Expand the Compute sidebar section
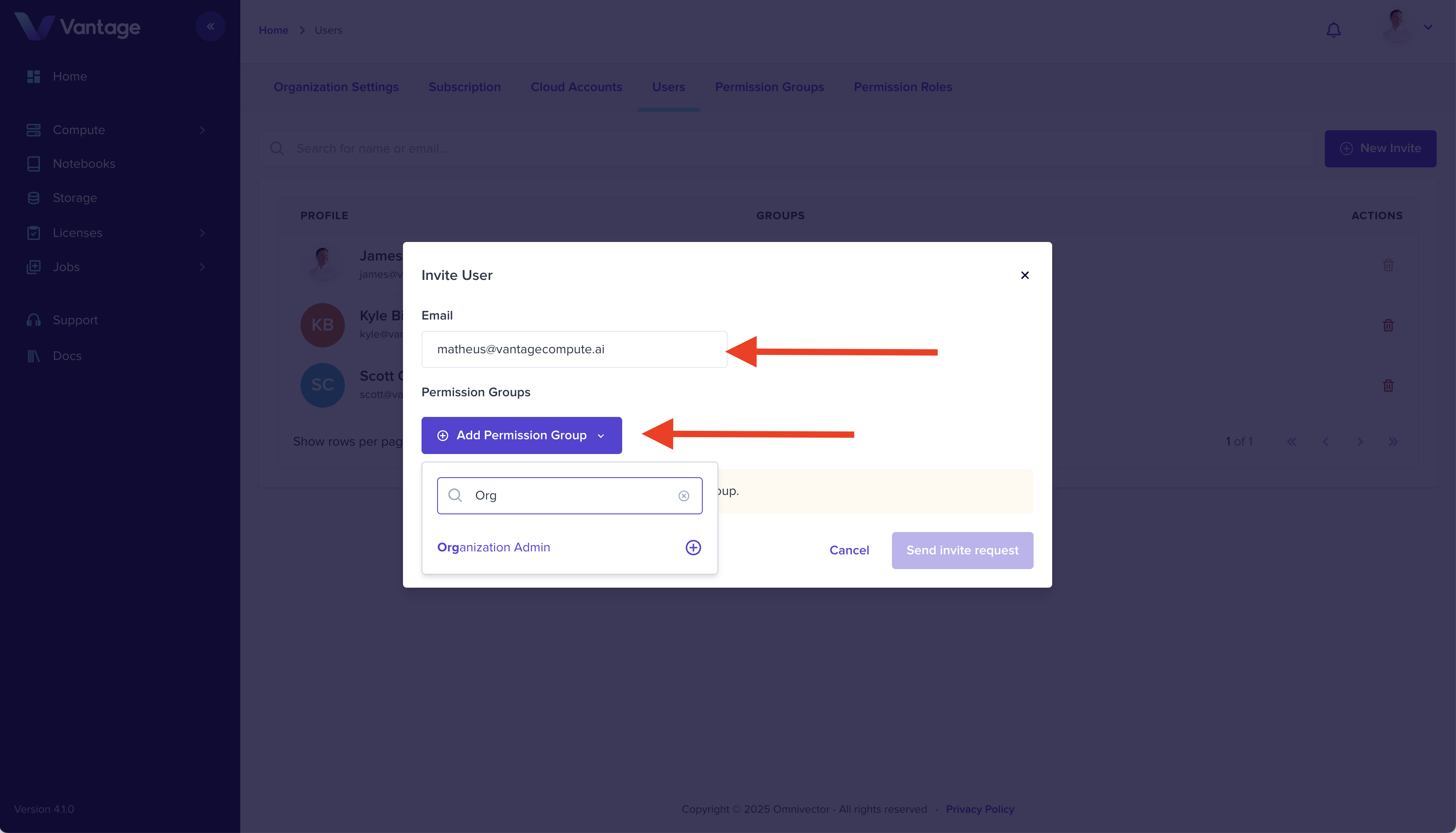1456x833 pixels. [202, 130]
